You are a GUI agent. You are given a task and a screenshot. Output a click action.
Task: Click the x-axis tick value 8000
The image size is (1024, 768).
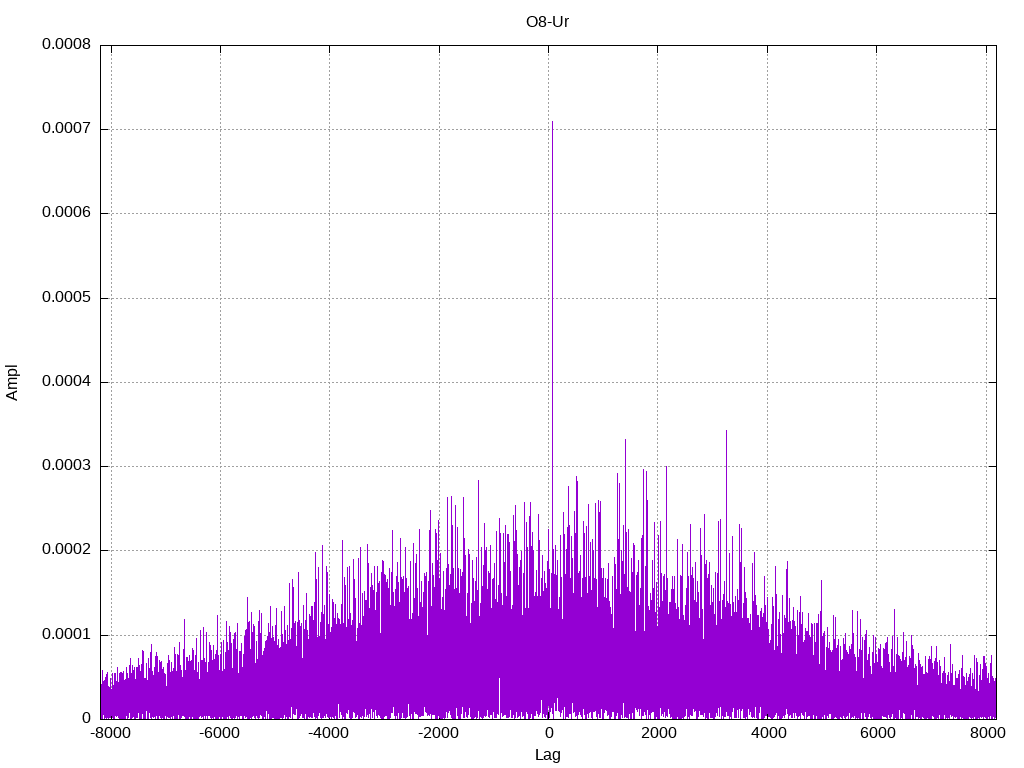click(987, 733)
